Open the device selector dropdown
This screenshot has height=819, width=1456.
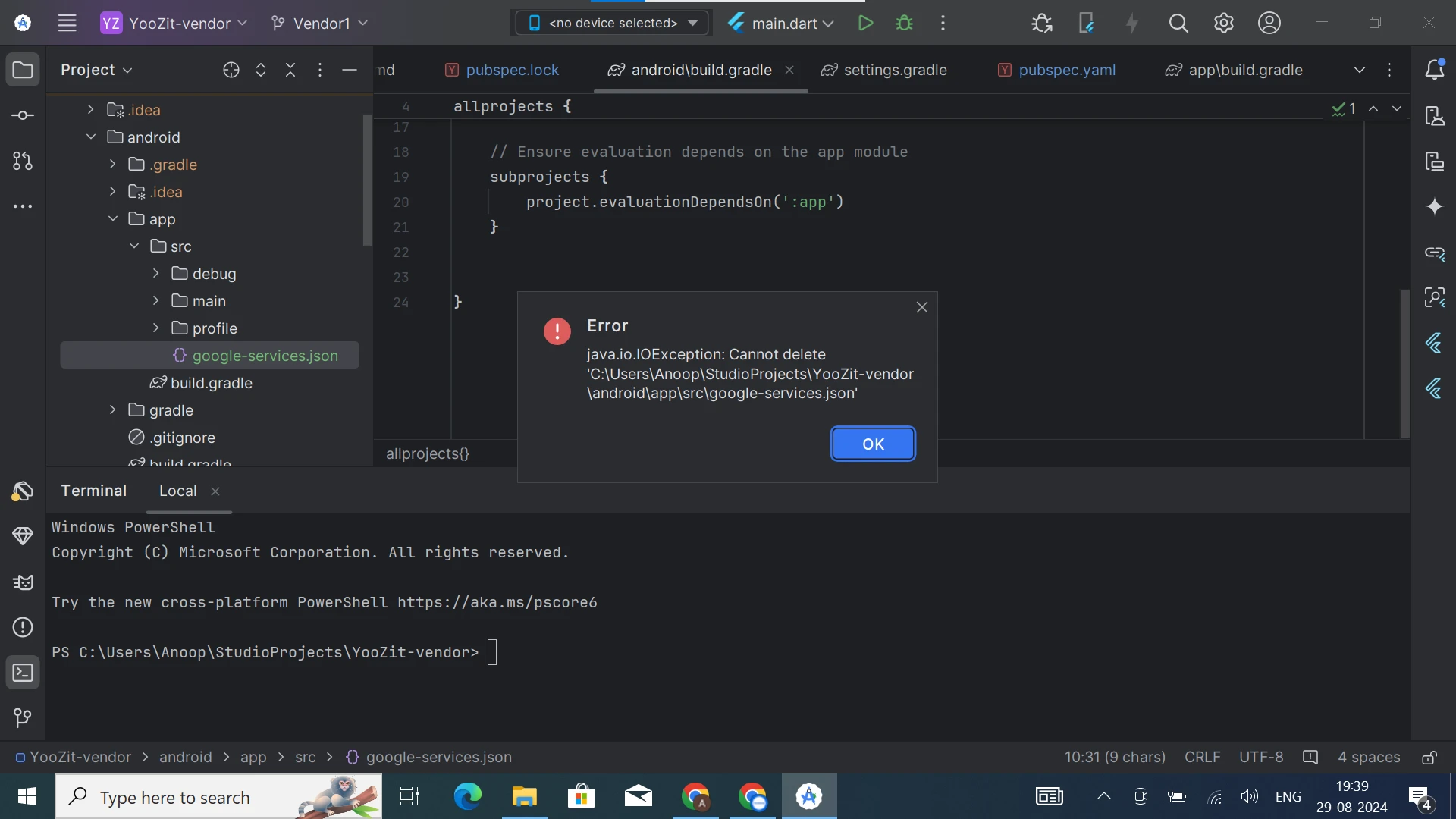pos(612,24)
